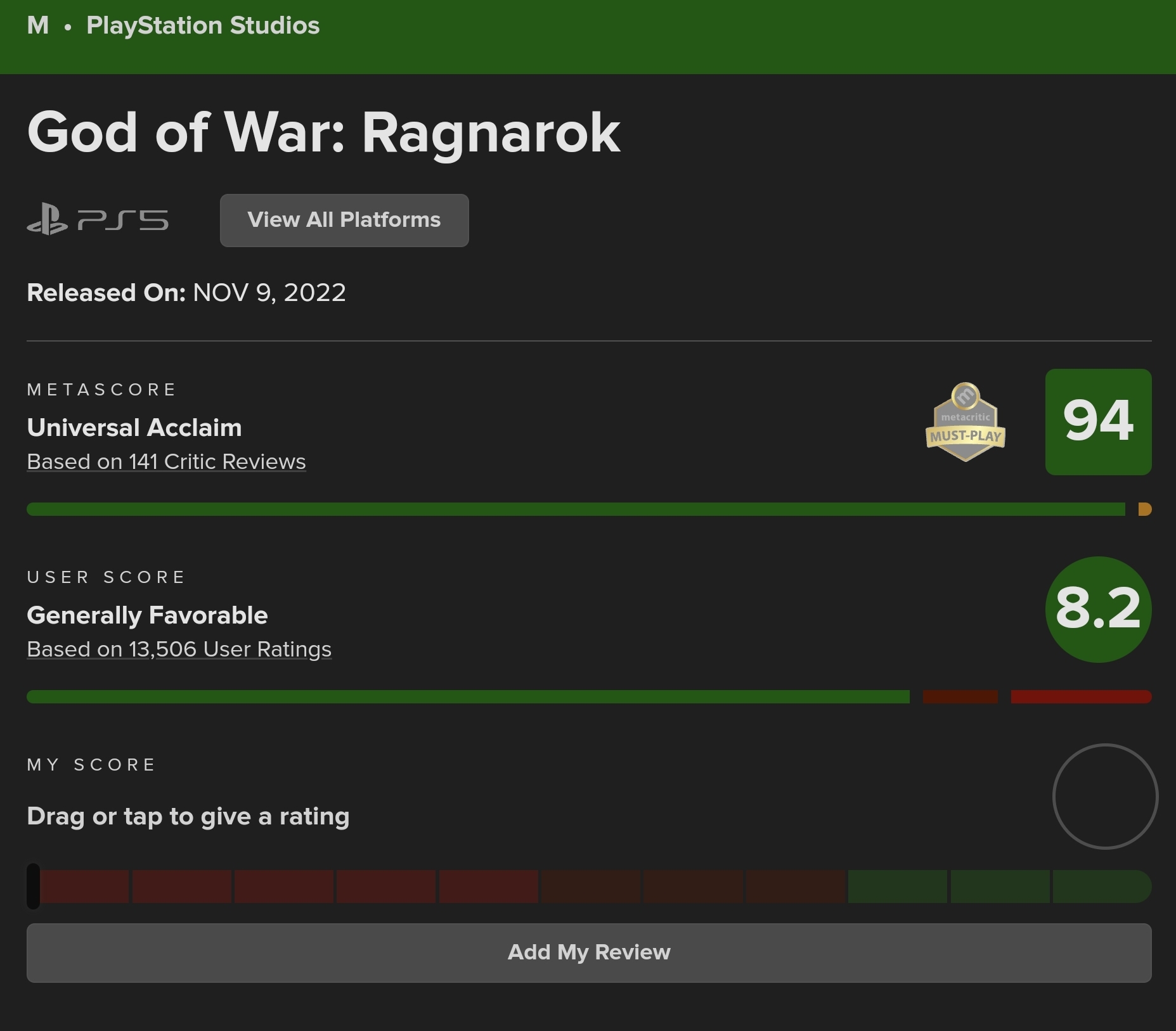Image resolution: width=1176 pixels, height=1031 pixels.
Task: Click the release date NOV 9, 2022
Action: coord(269,293)
